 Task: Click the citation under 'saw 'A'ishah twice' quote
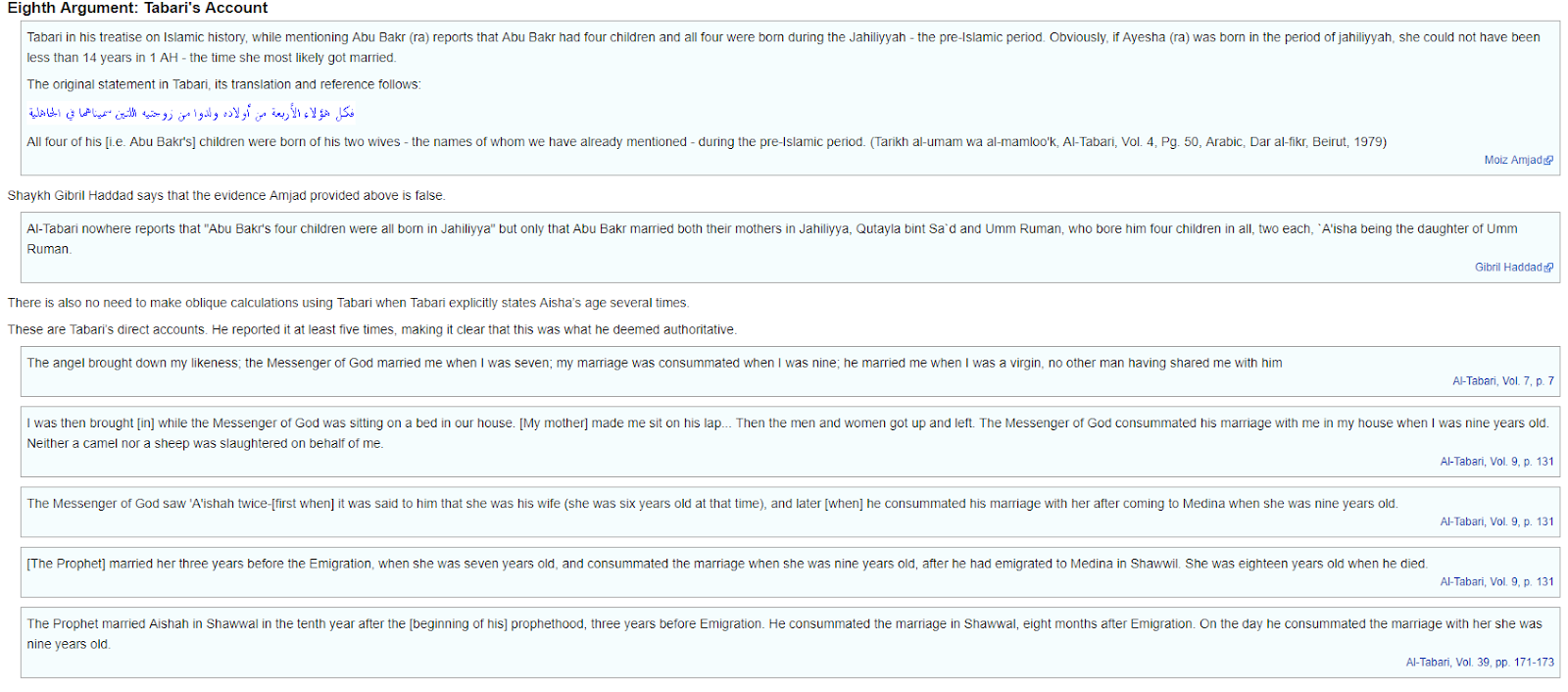click(x=1496, y=522)
